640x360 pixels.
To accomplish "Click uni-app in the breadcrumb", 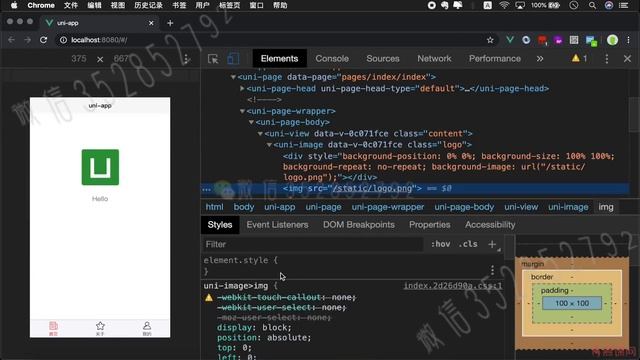I will (280, 207).
